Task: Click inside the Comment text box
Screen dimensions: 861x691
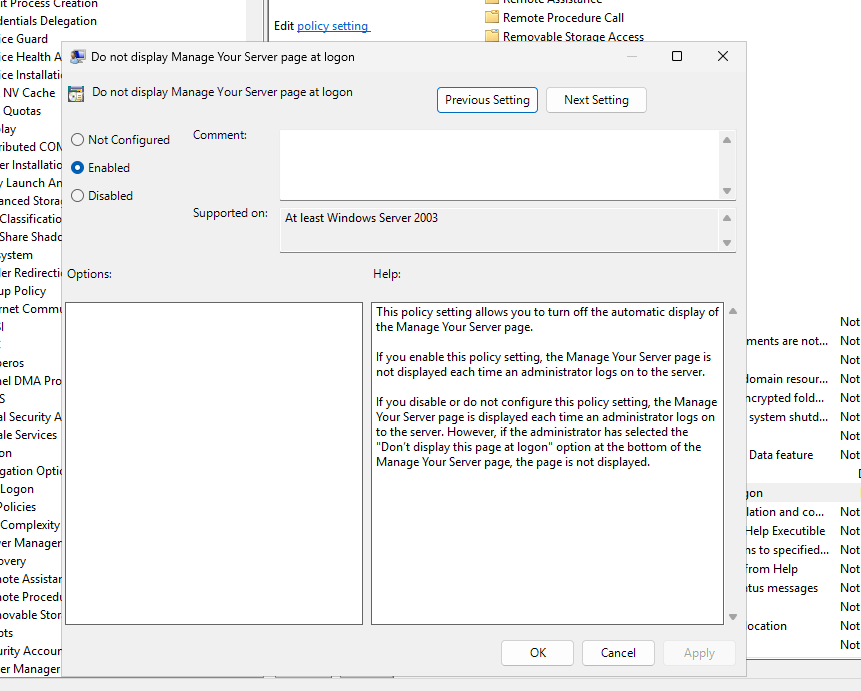Action: [498, 164]
